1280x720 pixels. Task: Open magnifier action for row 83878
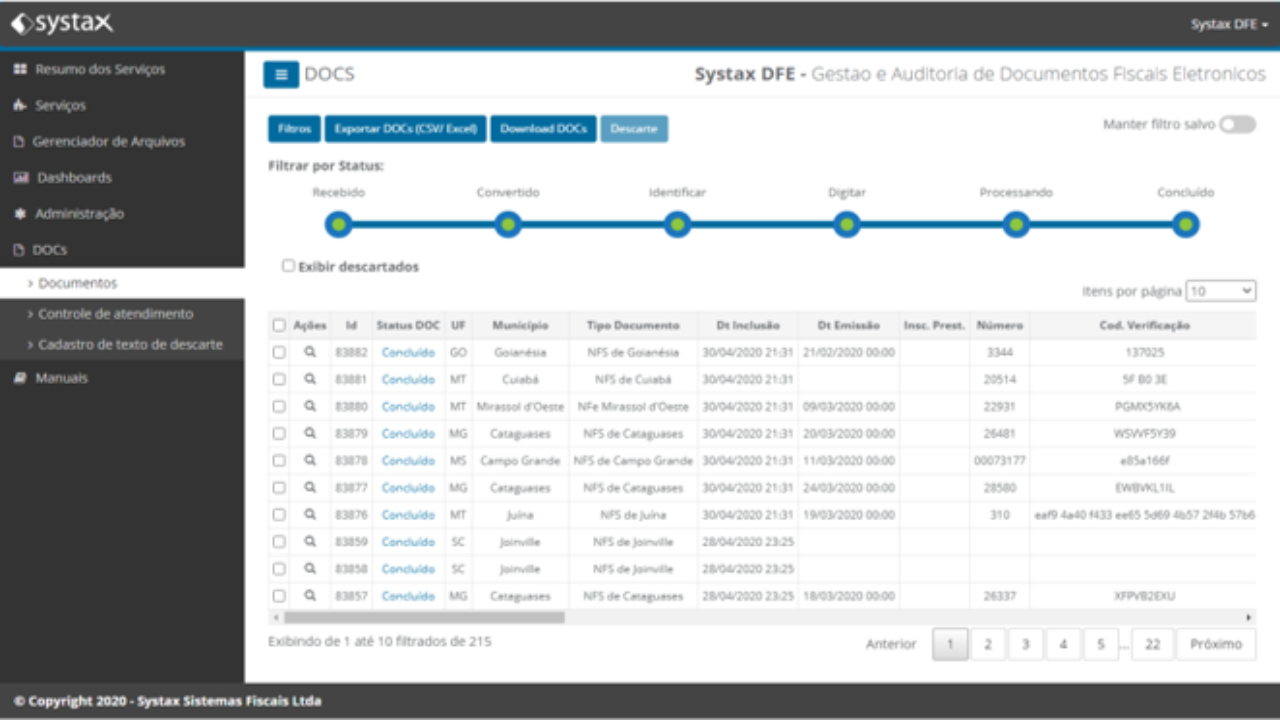[310, 460]
